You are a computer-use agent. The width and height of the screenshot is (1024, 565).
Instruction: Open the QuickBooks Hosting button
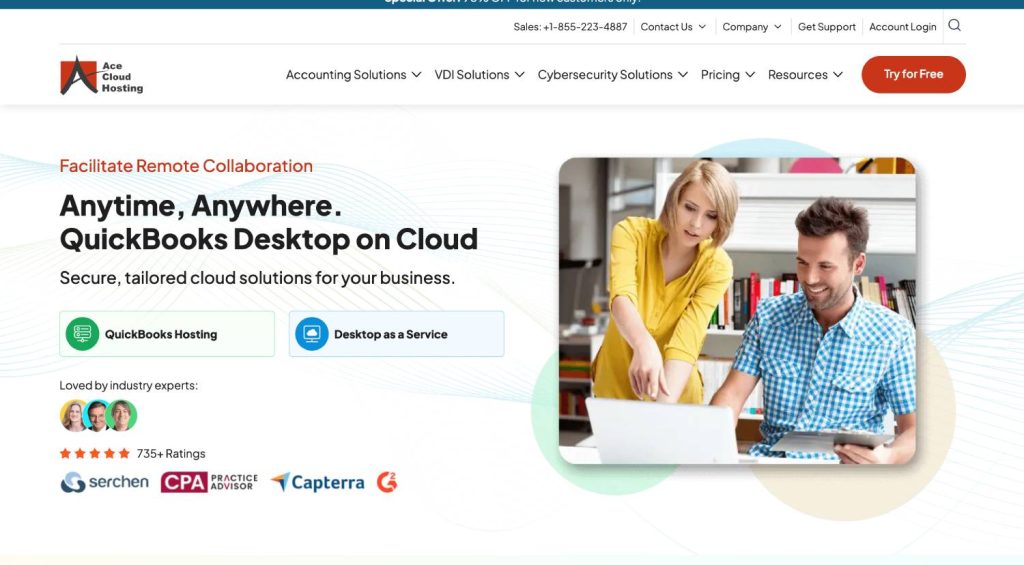pos(167,334)
